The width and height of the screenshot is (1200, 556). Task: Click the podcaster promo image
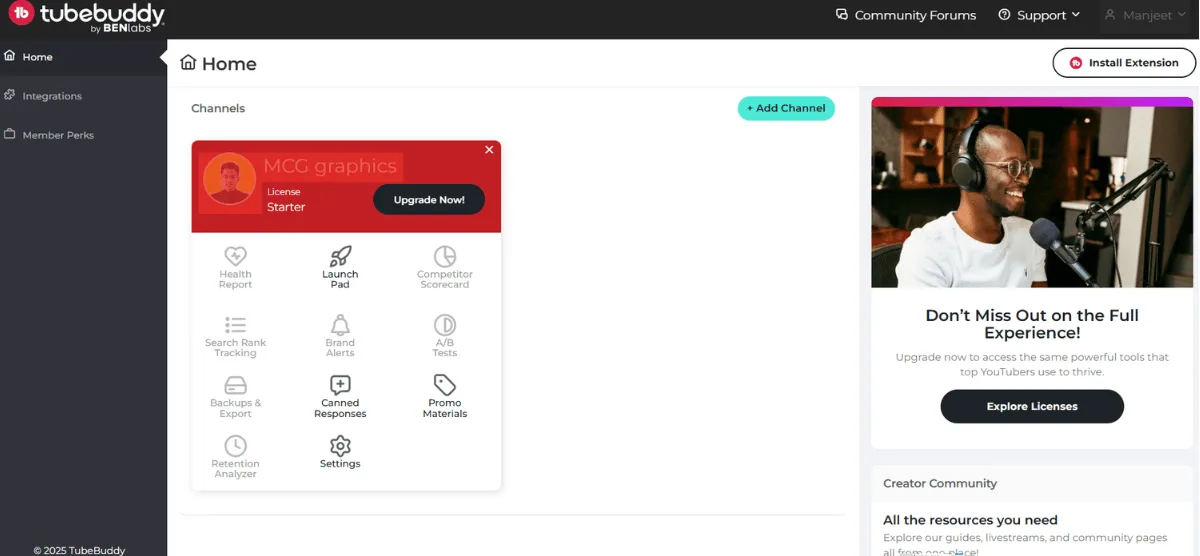[x=1032, y=196]
